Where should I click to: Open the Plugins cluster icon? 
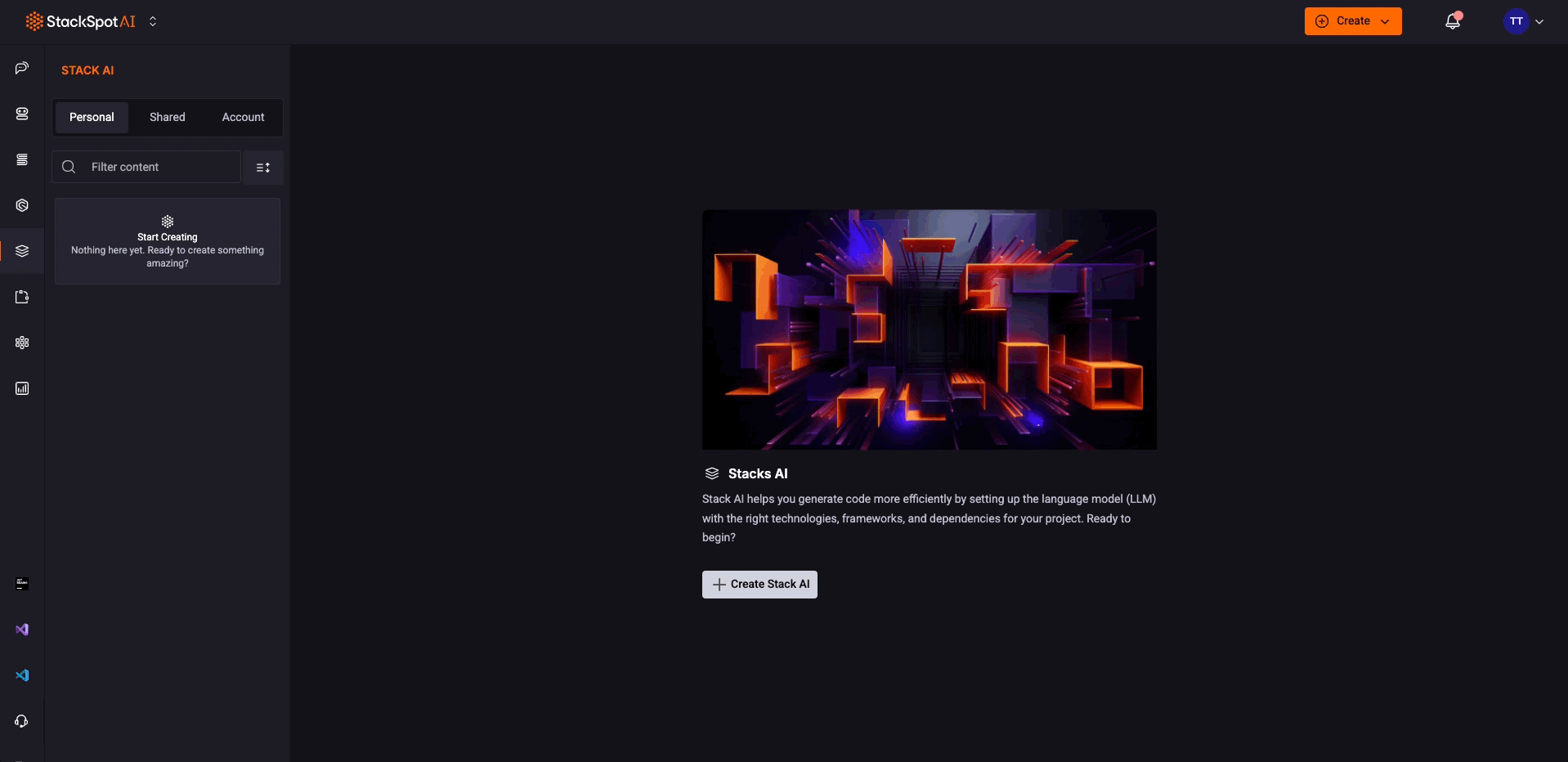click(x=21, y=343)
